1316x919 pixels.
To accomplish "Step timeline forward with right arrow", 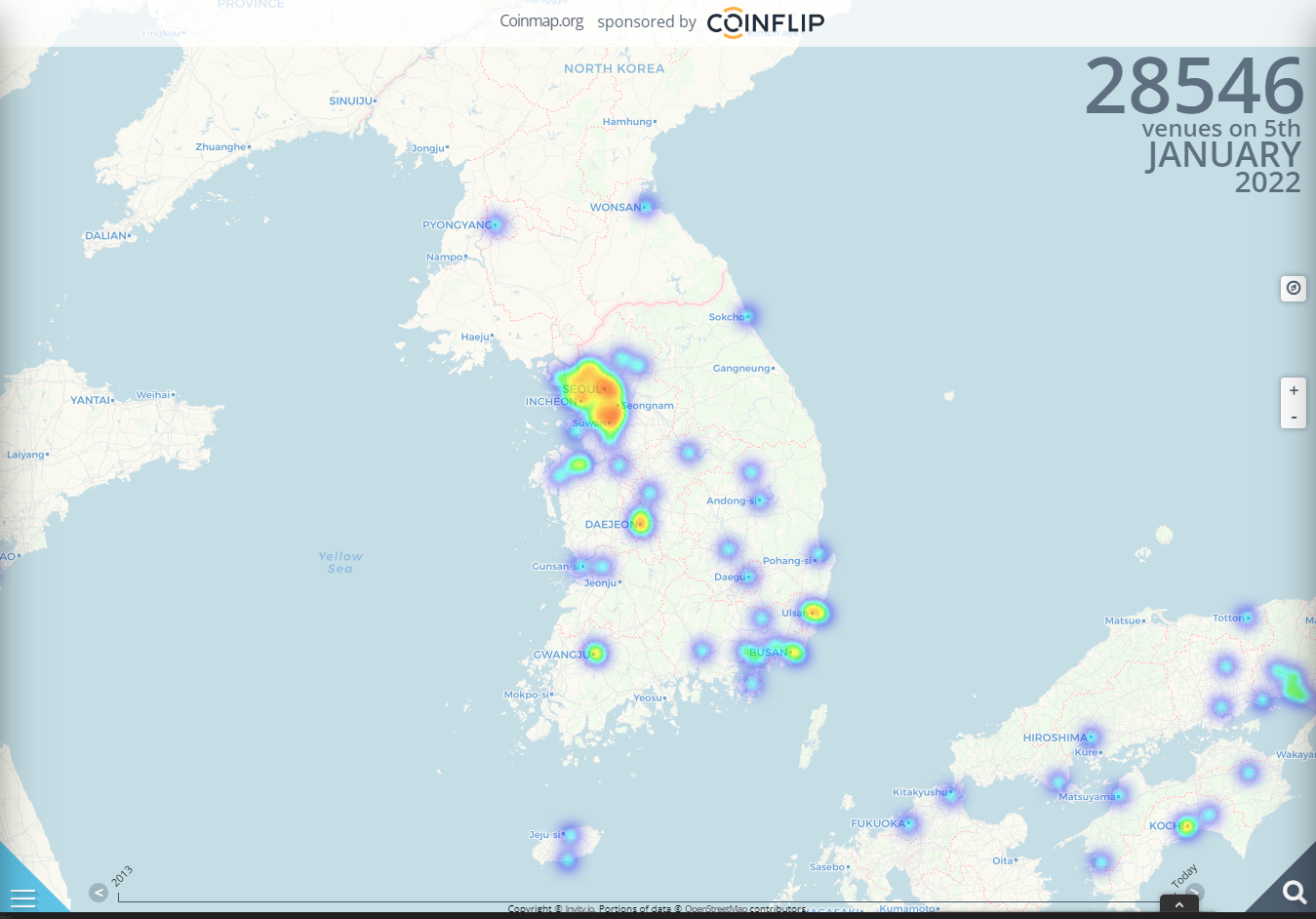I will point(1195,893).
